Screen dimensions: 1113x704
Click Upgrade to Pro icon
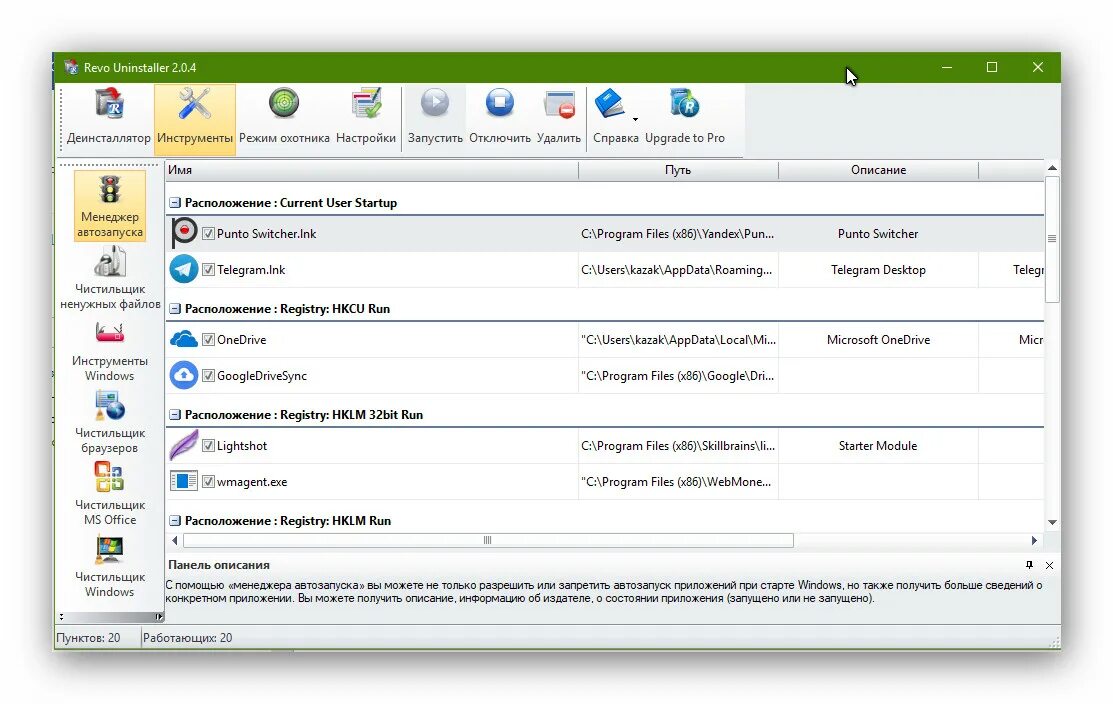point(684,104)
